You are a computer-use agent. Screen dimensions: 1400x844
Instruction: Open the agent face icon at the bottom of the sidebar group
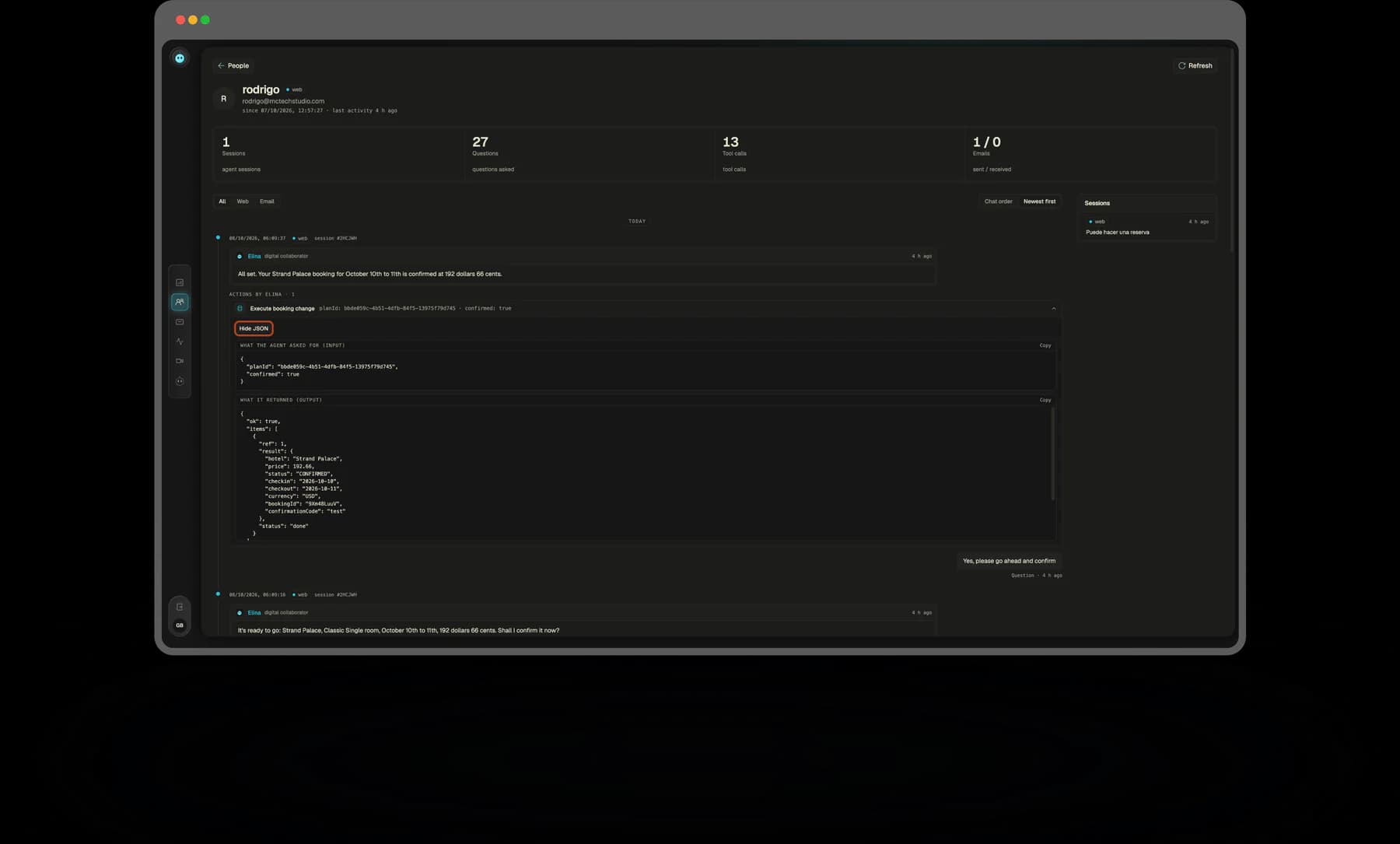click(x=180, y=381)
